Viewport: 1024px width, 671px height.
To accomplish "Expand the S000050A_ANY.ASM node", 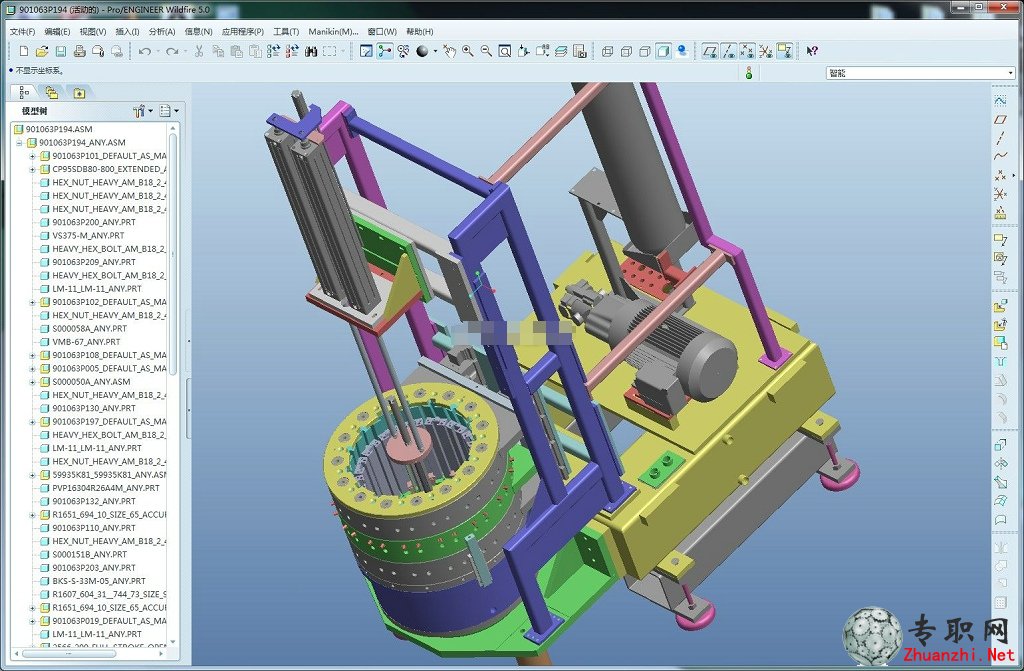I will click(32, 382).
